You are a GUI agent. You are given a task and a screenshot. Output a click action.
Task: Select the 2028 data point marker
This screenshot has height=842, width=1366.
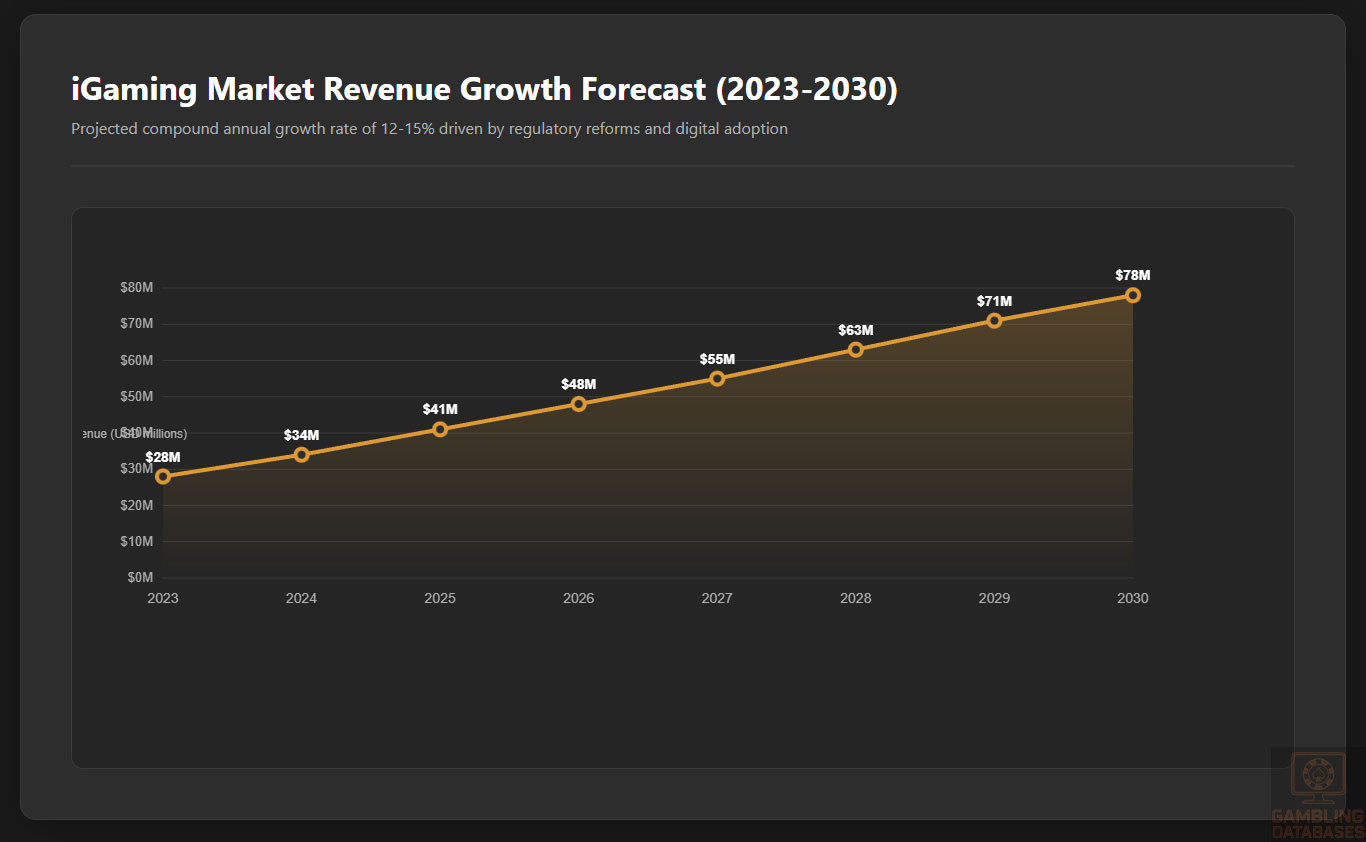(x=856, y=350)
